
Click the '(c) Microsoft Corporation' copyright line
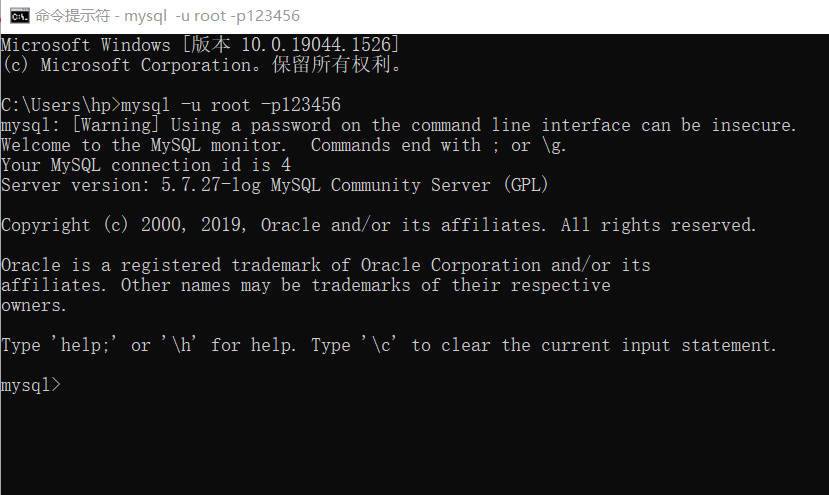click(200, 65)
